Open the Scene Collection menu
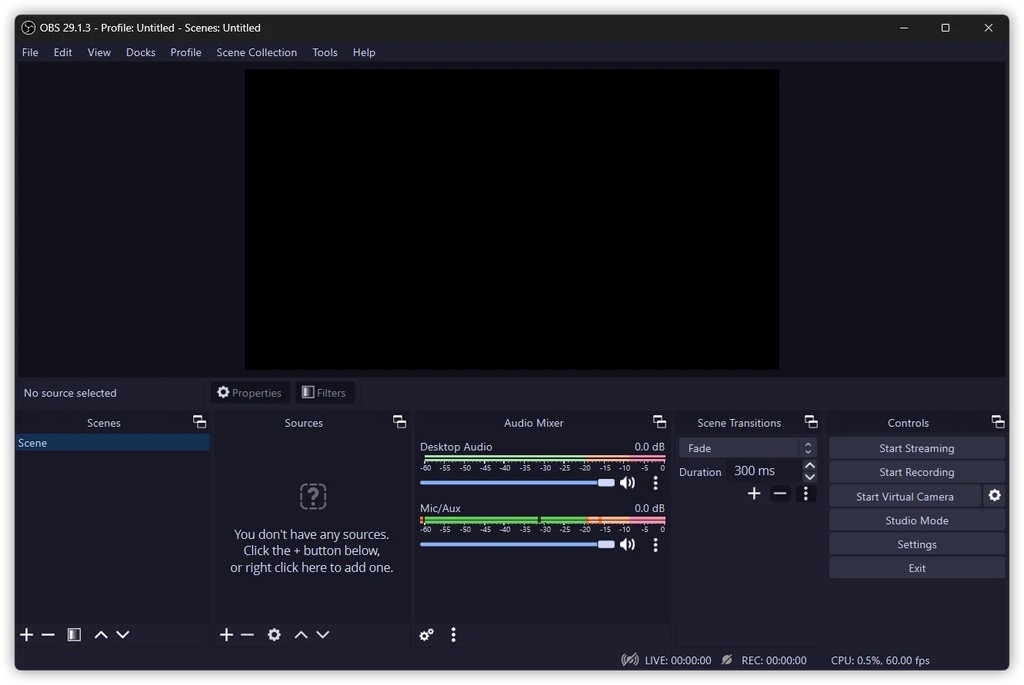Viewport: 1024px width, 685px height. (x=256, y=52)
